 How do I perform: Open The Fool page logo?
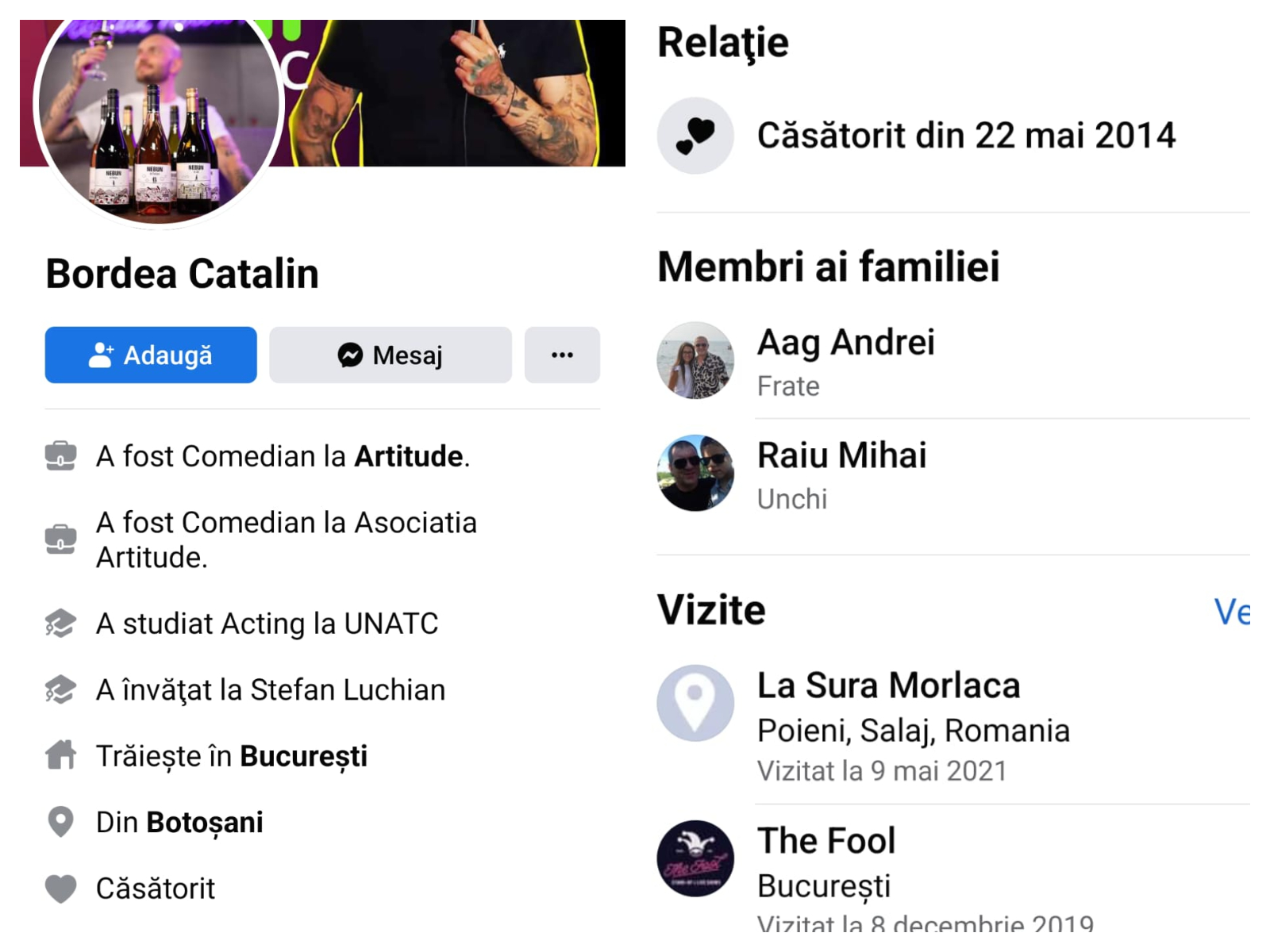pyautogui.click(x=695, y=858)
